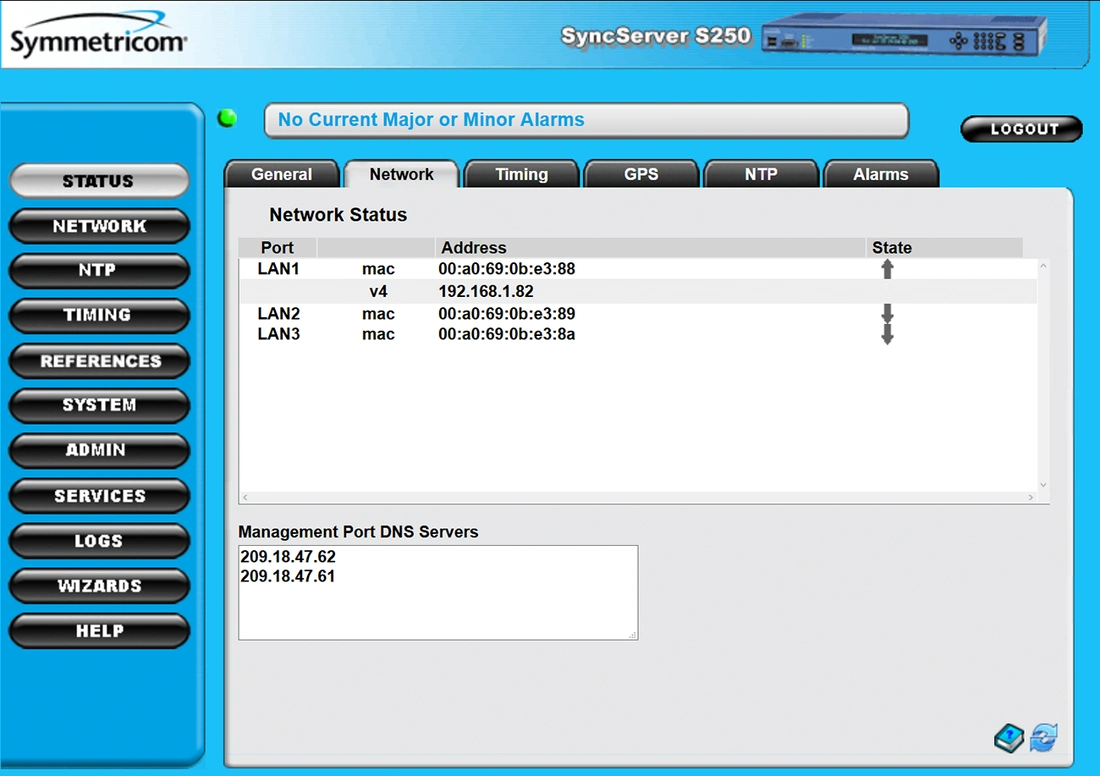Screen dimensions: 1100x776
Task: Click the Address column header
Action: tap(650, 248)
